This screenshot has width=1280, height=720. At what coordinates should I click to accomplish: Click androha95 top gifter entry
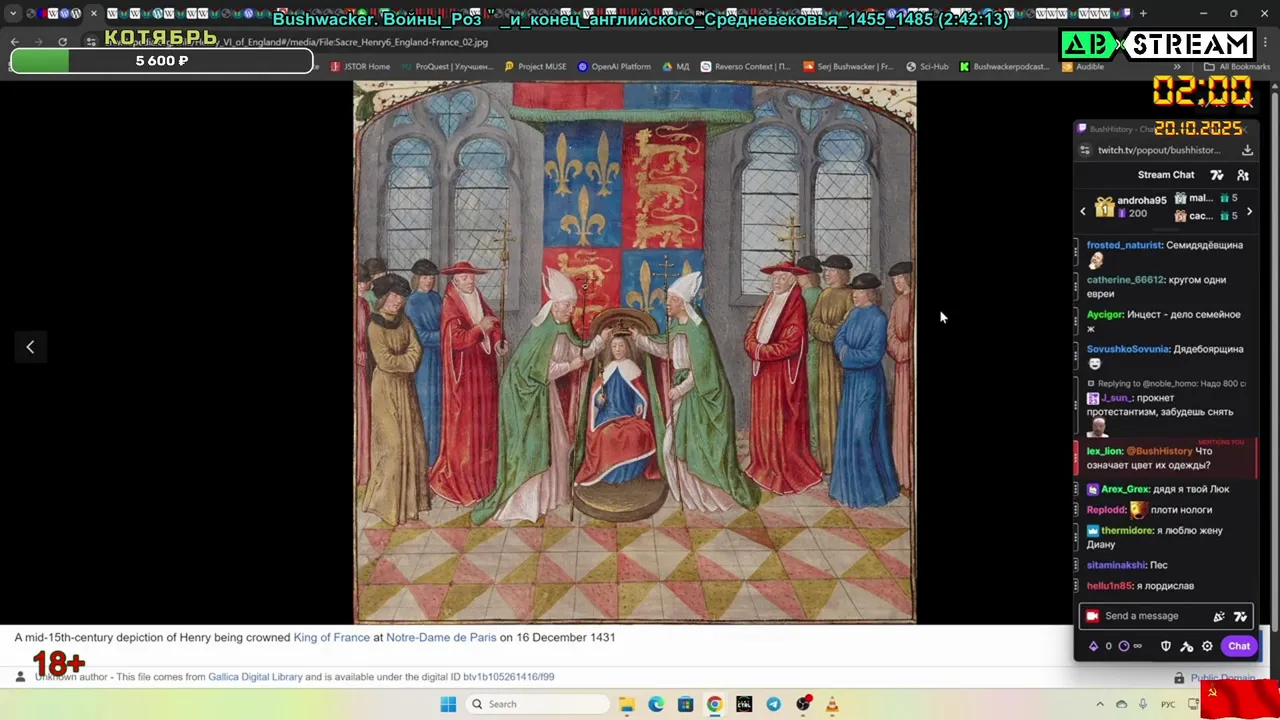(x=1131, y=207)
